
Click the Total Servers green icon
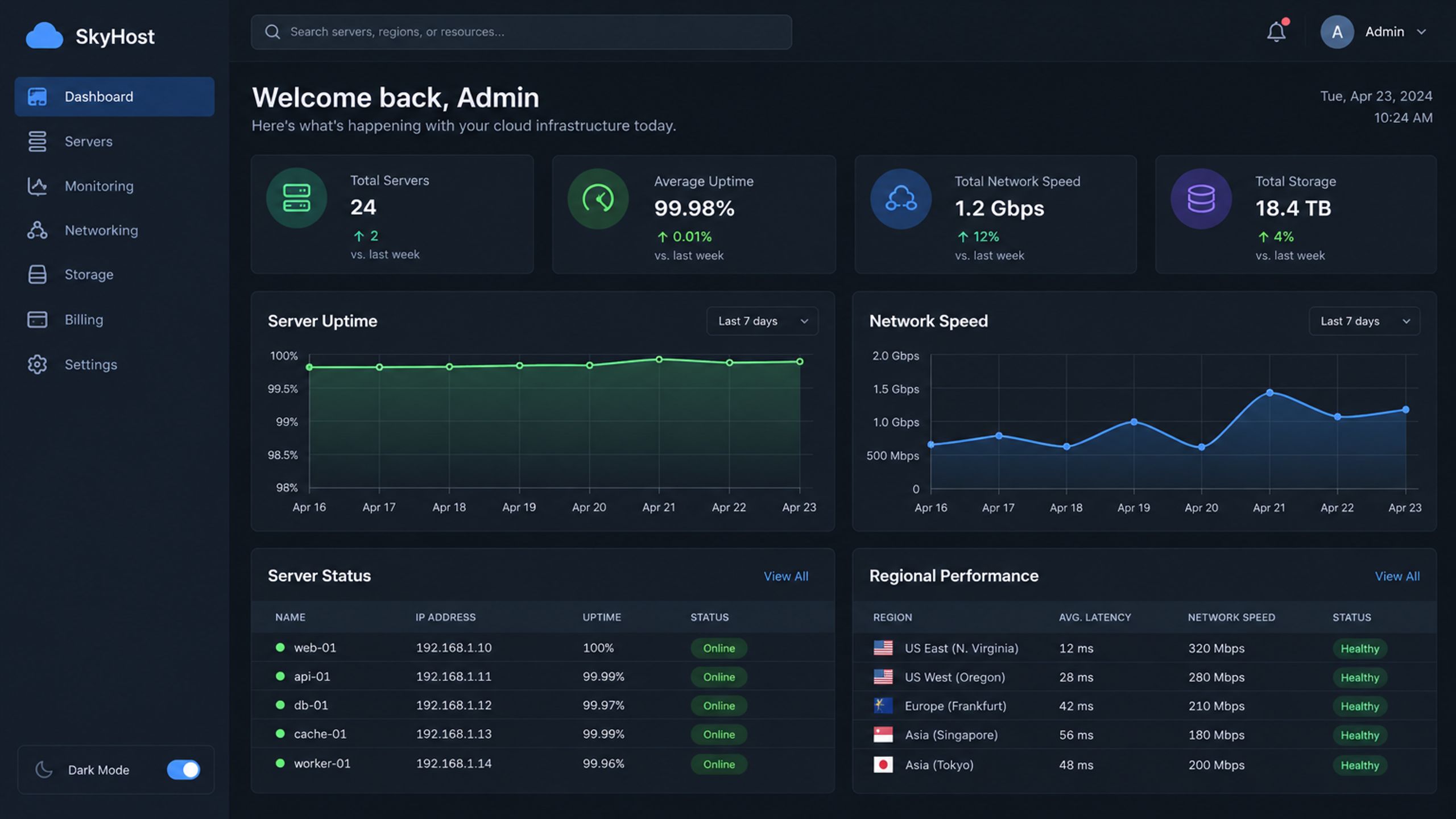click(x=296, y=198)
